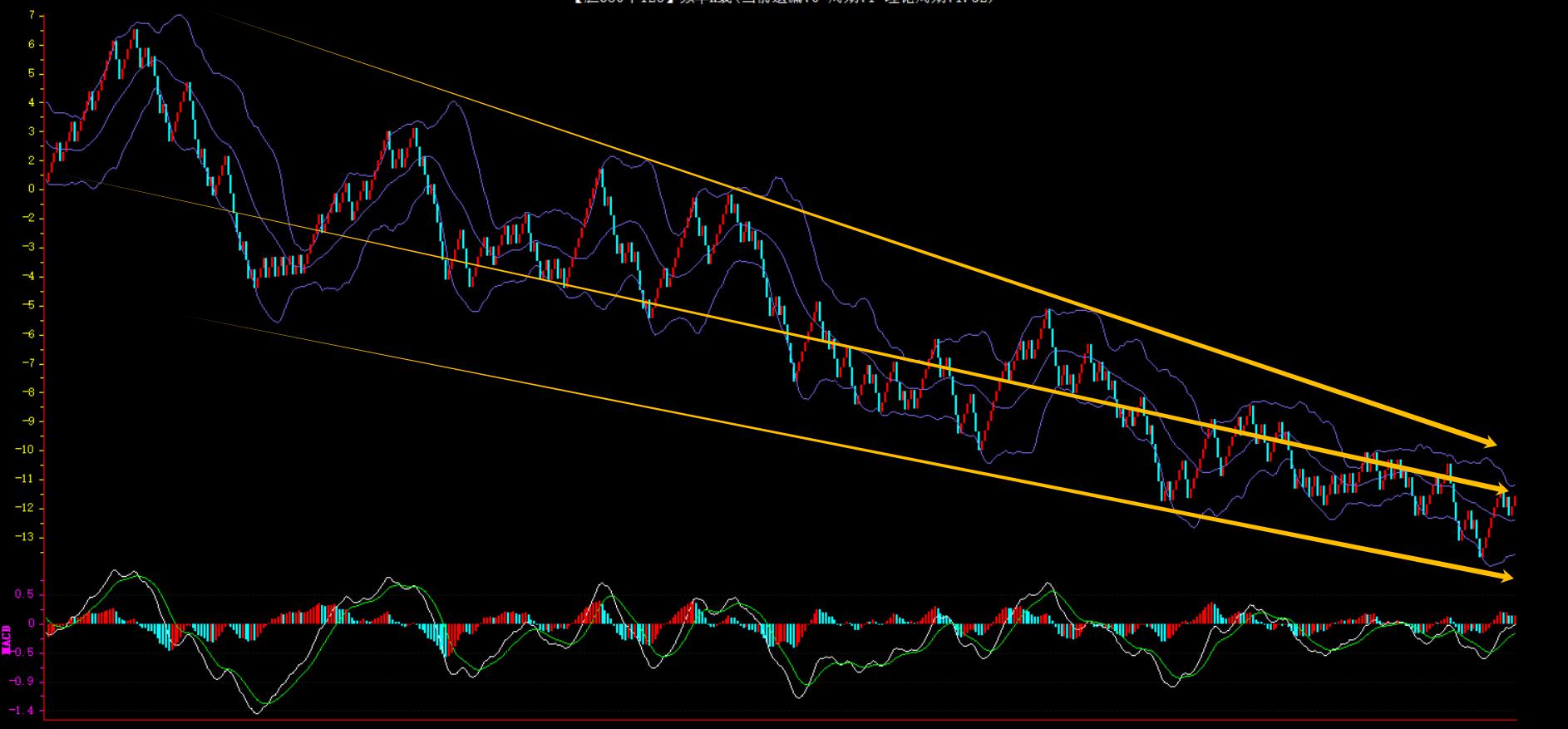The width and height of the screenshot is (1568, 729).
Task: Click the last candlestick at right edge
Action: tap(1515, 502)
